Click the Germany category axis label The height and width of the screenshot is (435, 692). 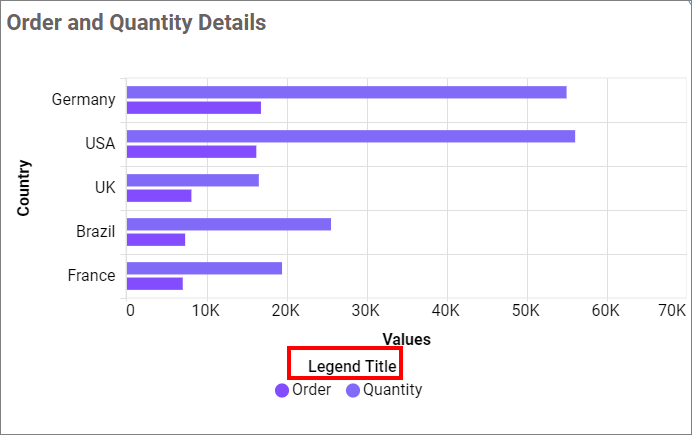(x=83, y=100)
